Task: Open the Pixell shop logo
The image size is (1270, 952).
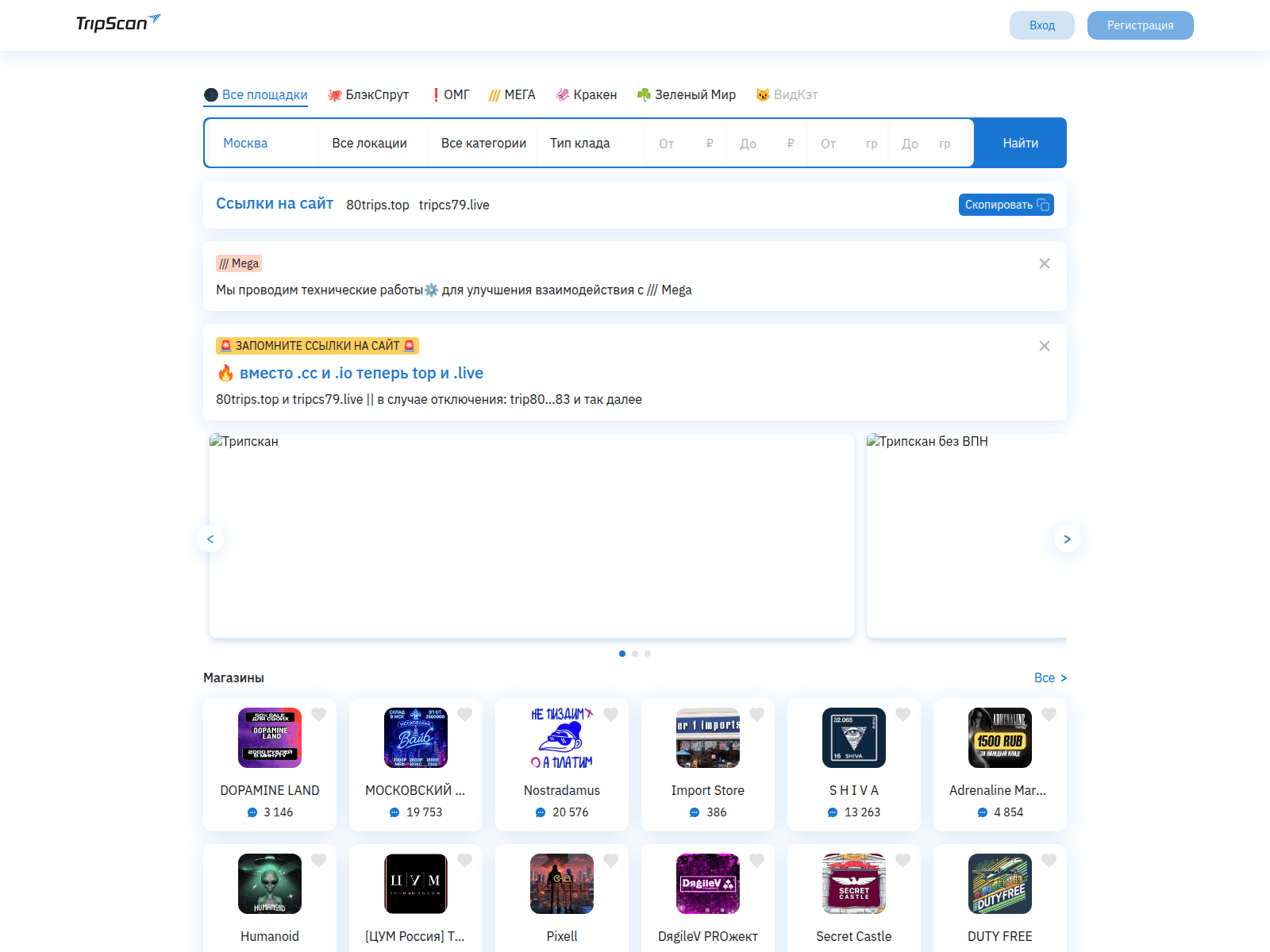Action: (562, 884)
